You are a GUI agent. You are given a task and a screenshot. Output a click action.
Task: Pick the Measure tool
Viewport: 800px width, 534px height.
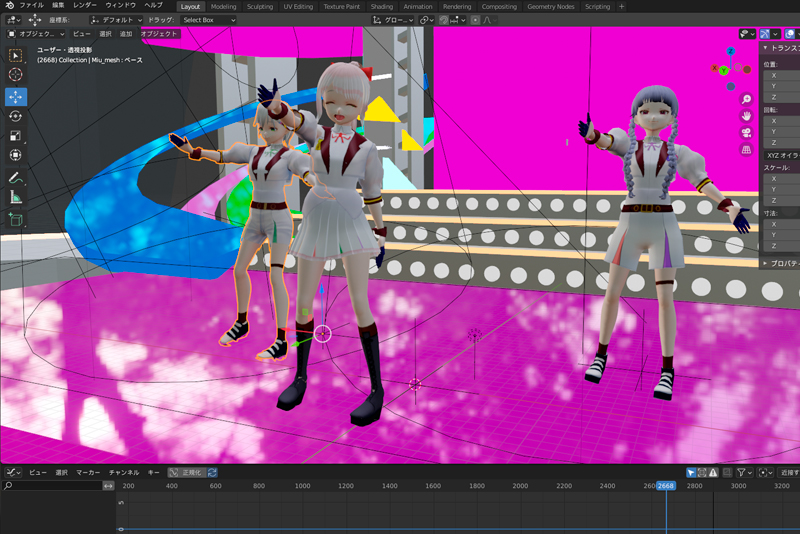coord(16,197)
